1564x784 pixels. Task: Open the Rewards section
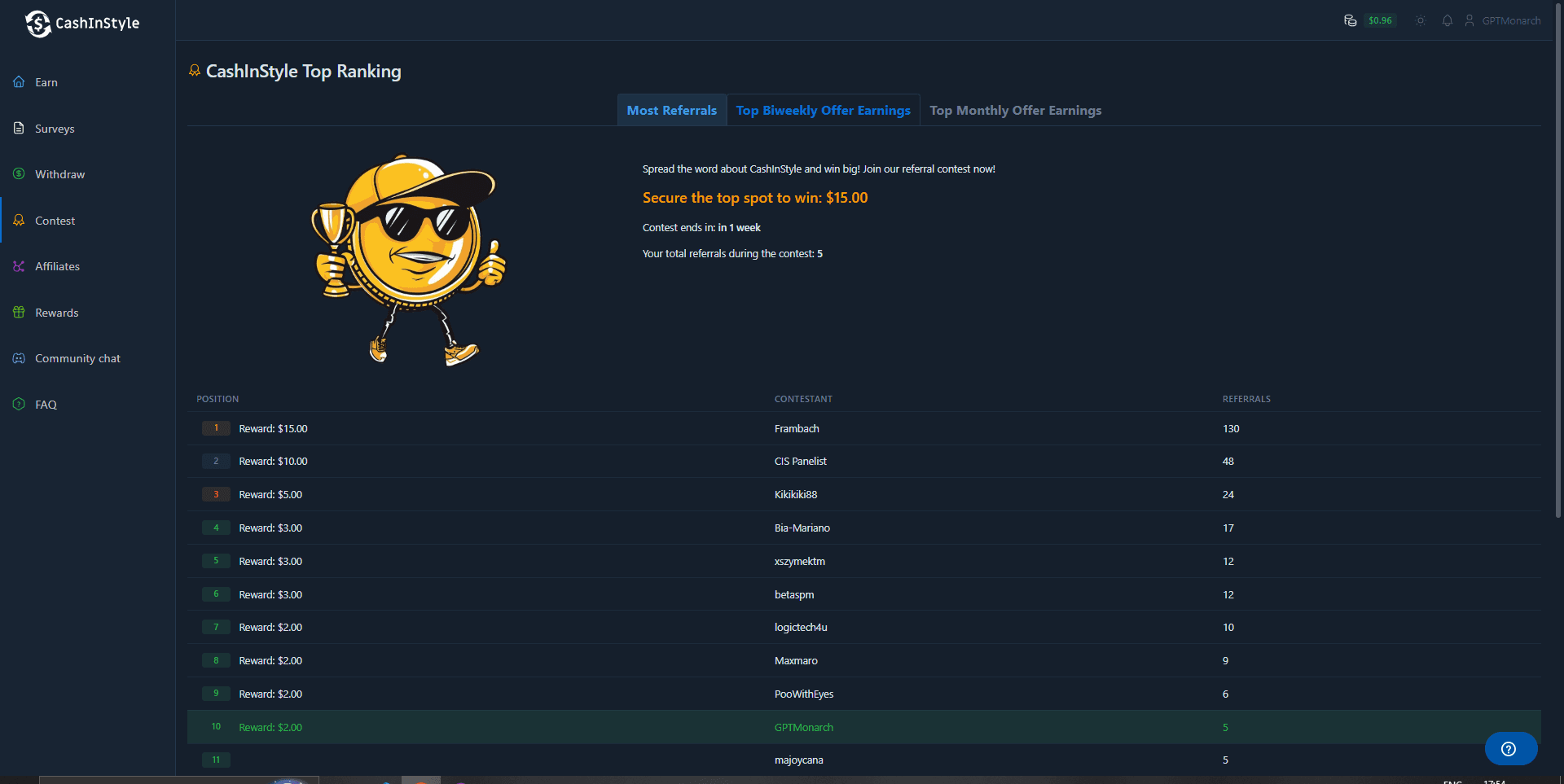tap(57, 313)
